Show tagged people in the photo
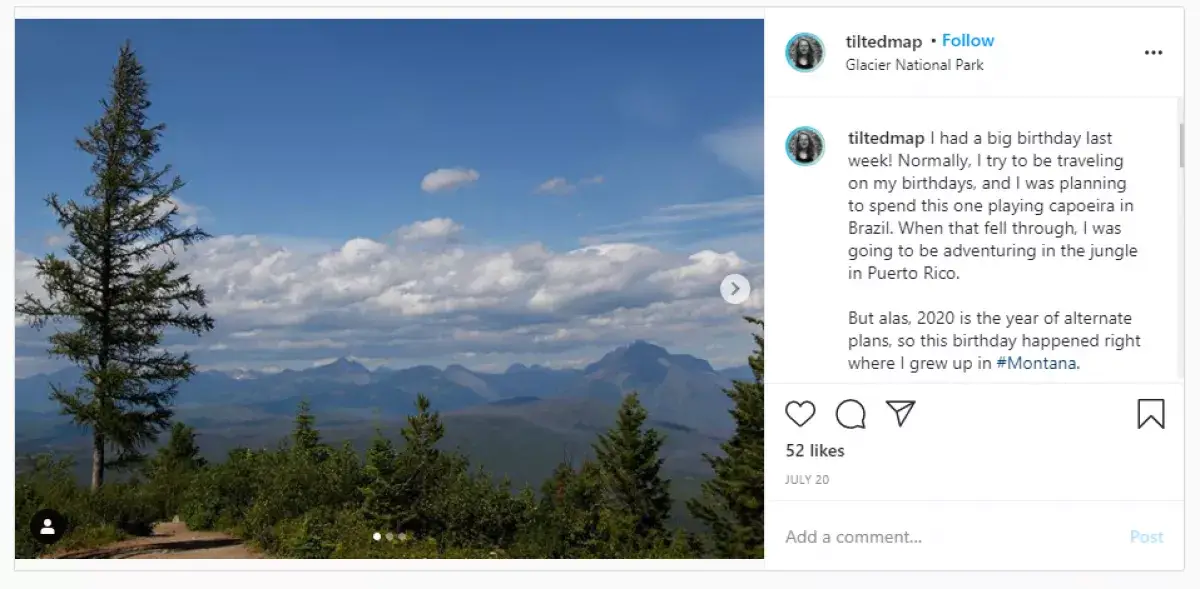The width and height of the screenshot is (1200, 589). click(47, 526)
